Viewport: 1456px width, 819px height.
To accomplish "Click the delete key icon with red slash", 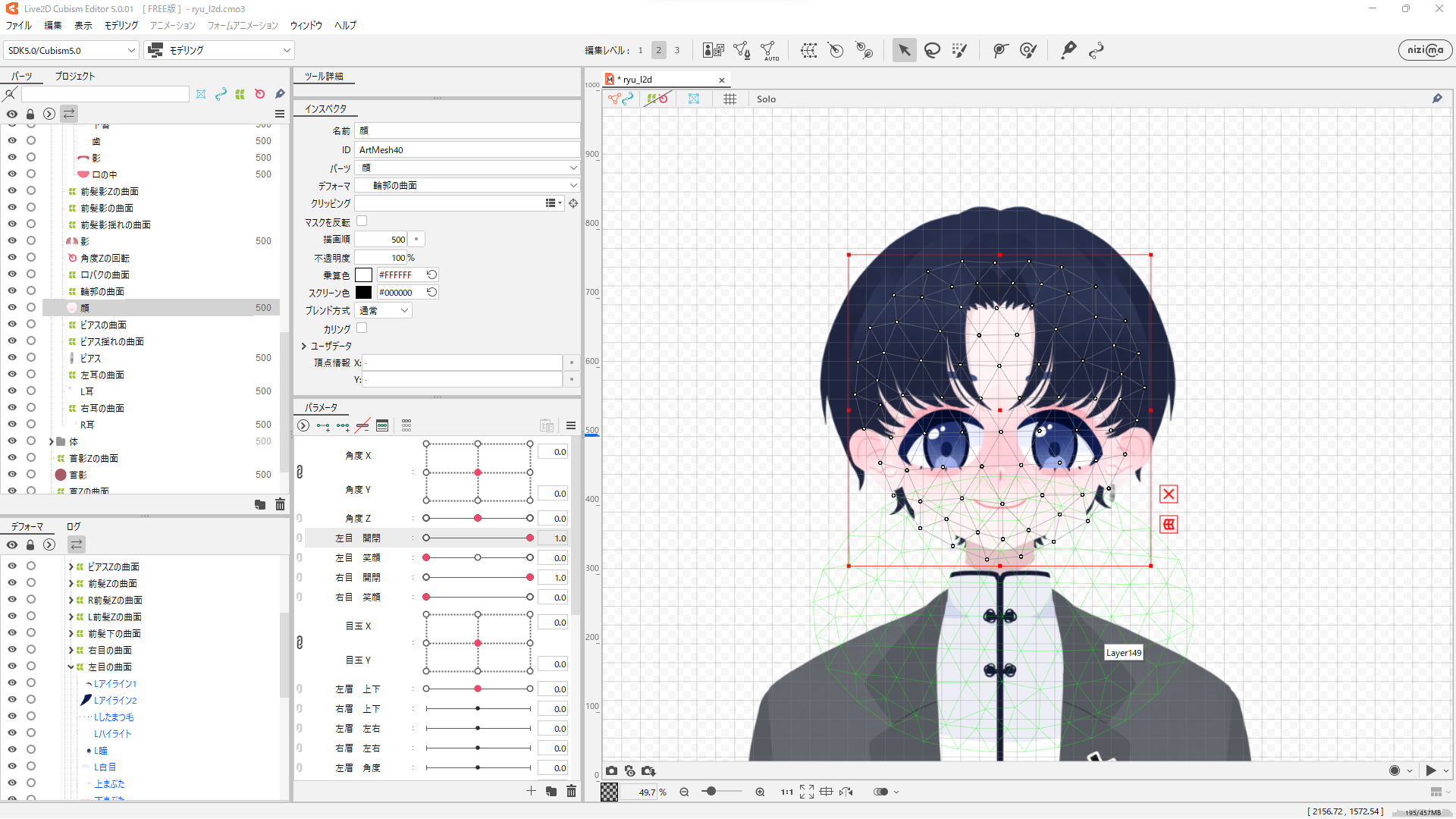I will point(362,425).
